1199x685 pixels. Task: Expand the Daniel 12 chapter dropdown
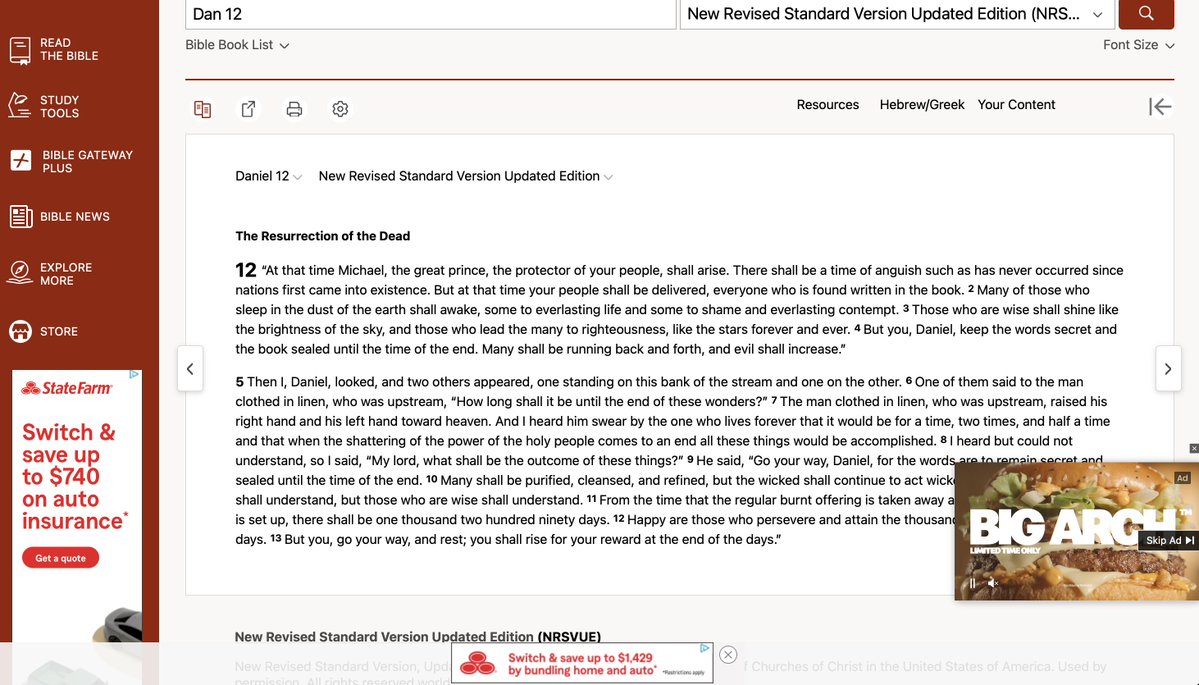[268, 176]
